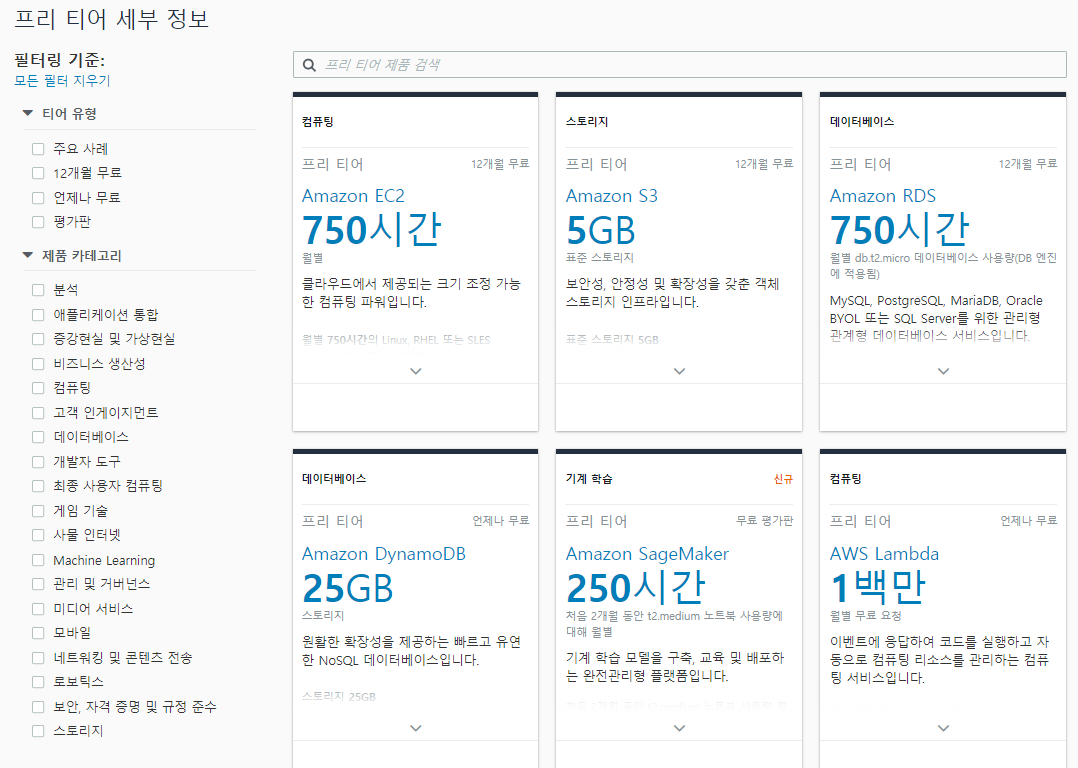This screenshot has width=1078, height=768.
Task: Expand the Amazon EC2 card chevron
Action: (x=415, y=371)
